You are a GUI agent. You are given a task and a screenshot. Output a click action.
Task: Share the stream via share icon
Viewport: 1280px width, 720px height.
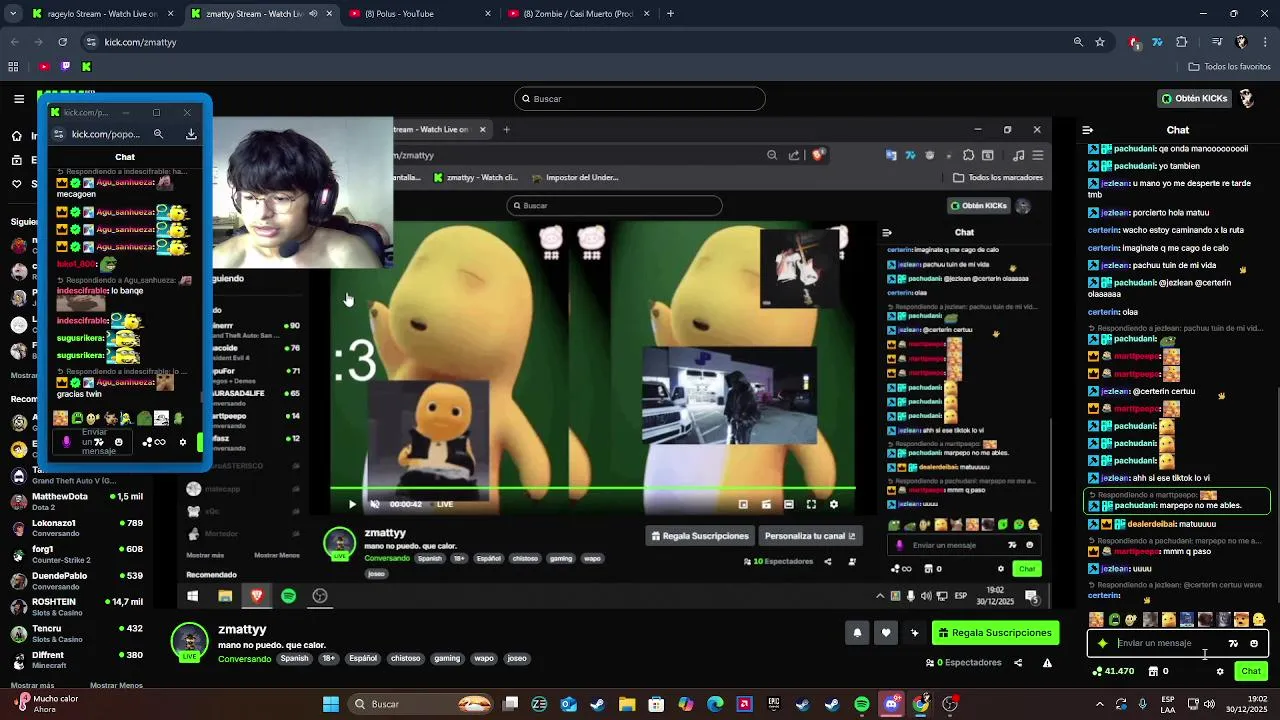1018,663
